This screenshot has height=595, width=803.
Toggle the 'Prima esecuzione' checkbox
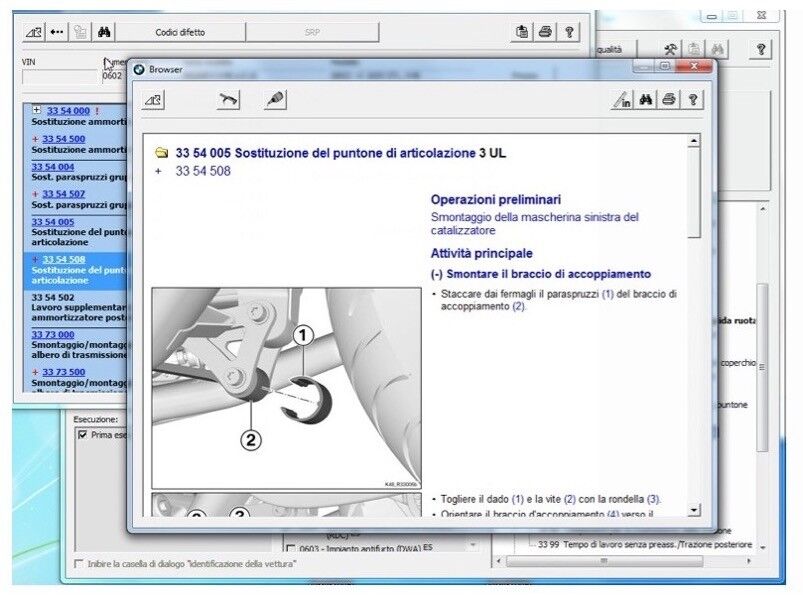(83, 436)
